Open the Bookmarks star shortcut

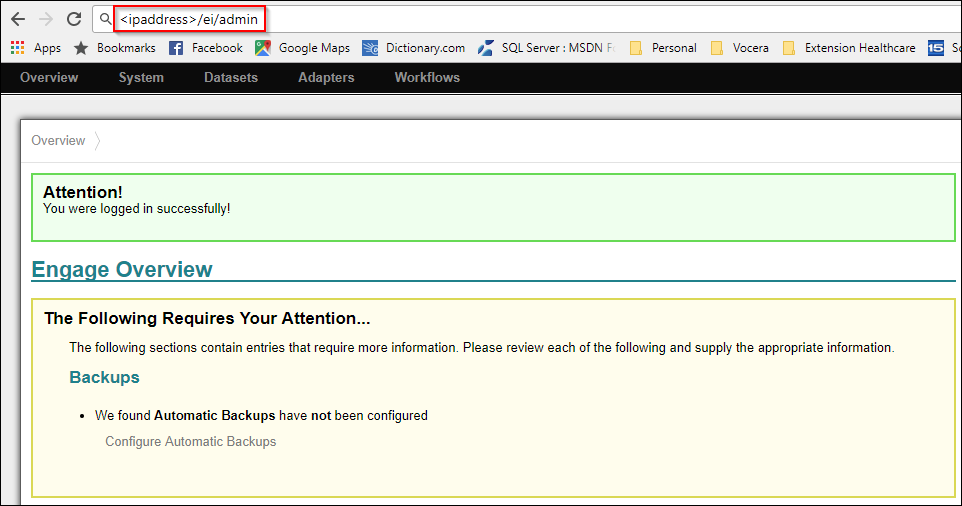pos(115,48)
